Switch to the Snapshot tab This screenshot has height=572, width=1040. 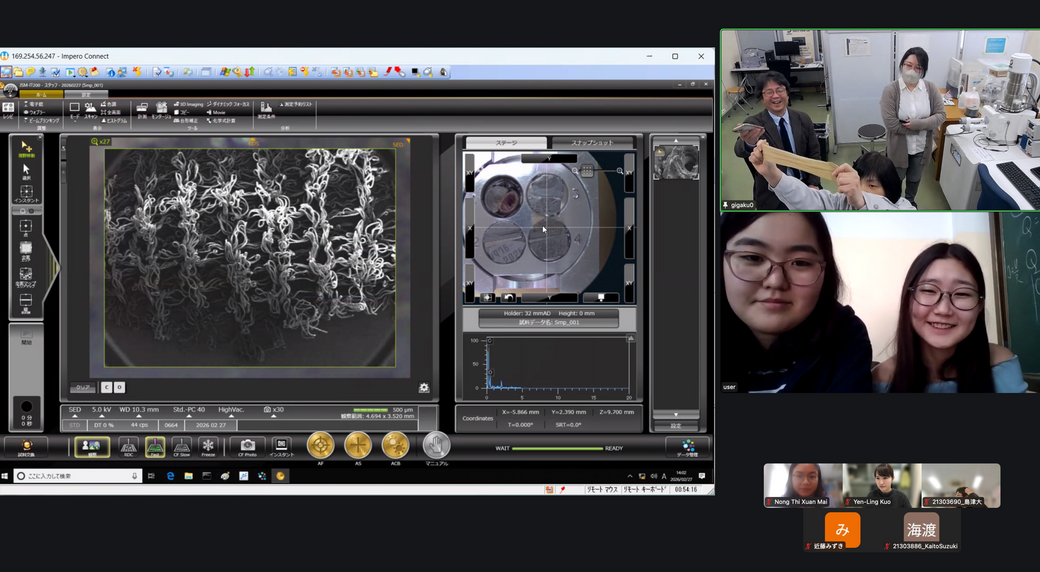point(594,143)
